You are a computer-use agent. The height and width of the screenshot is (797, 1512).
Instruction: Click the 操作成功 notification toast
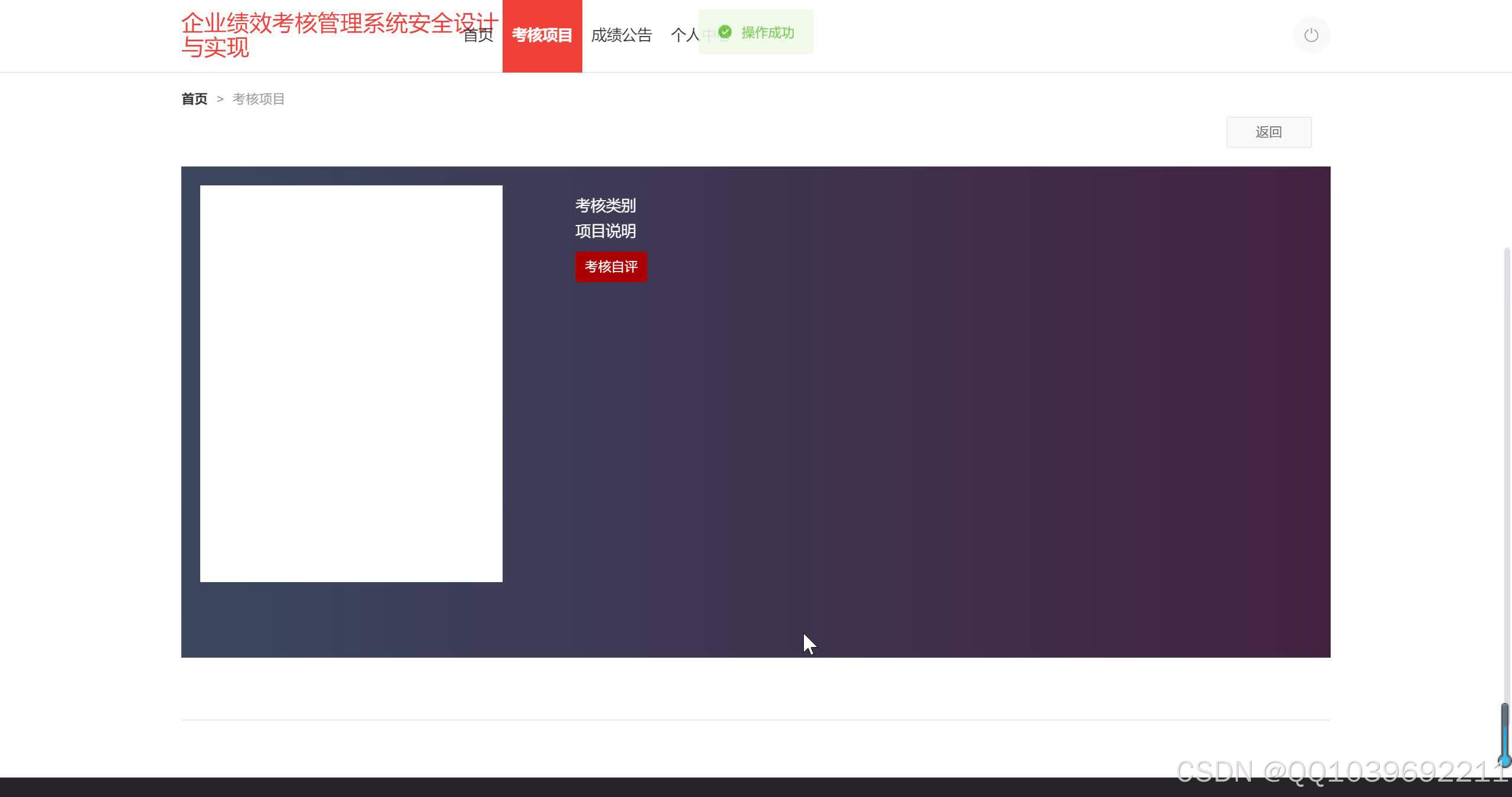767,33
